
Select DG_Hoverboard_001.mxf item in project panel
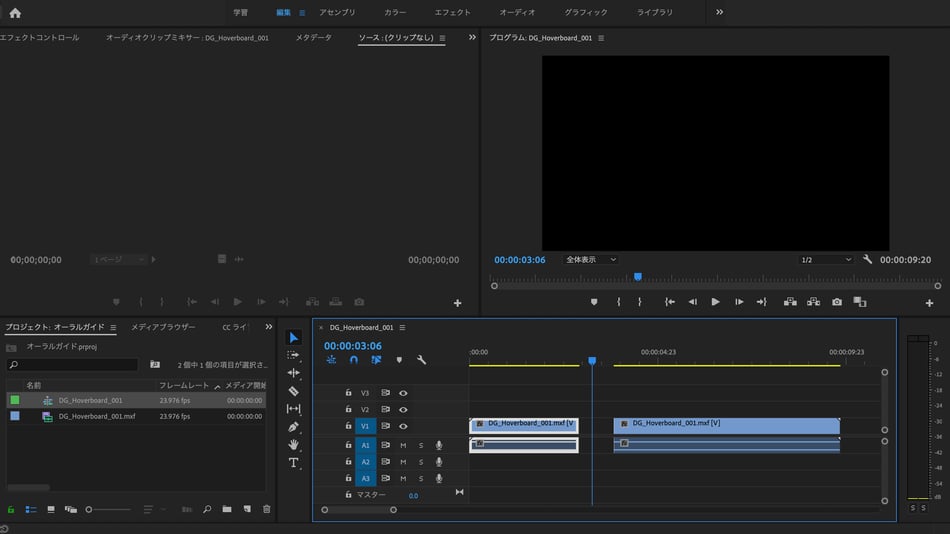pos(96,416)
